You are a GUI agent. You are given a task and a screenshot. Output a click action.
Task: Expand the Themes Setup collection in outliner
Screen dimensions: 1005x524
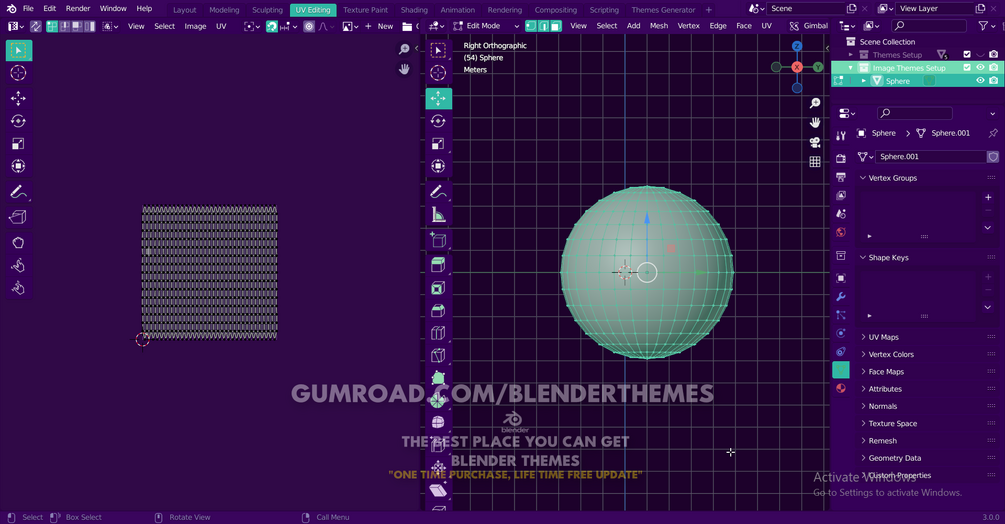[851, 55]
